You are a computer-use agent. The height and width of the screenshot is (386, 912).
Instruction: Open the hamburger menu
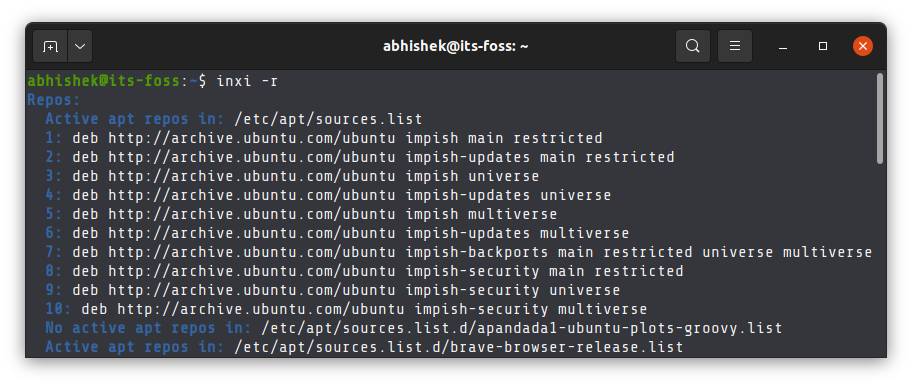(x=735, y=46)
